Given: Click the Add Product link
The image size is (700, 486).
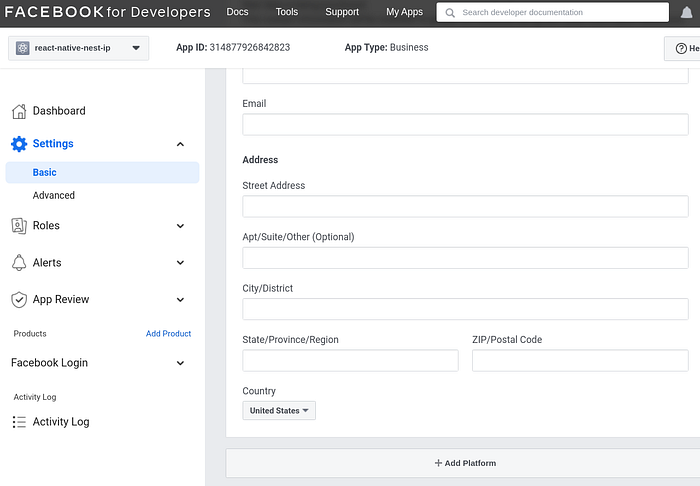Looking at the screenshot, I should click(168, 333).
